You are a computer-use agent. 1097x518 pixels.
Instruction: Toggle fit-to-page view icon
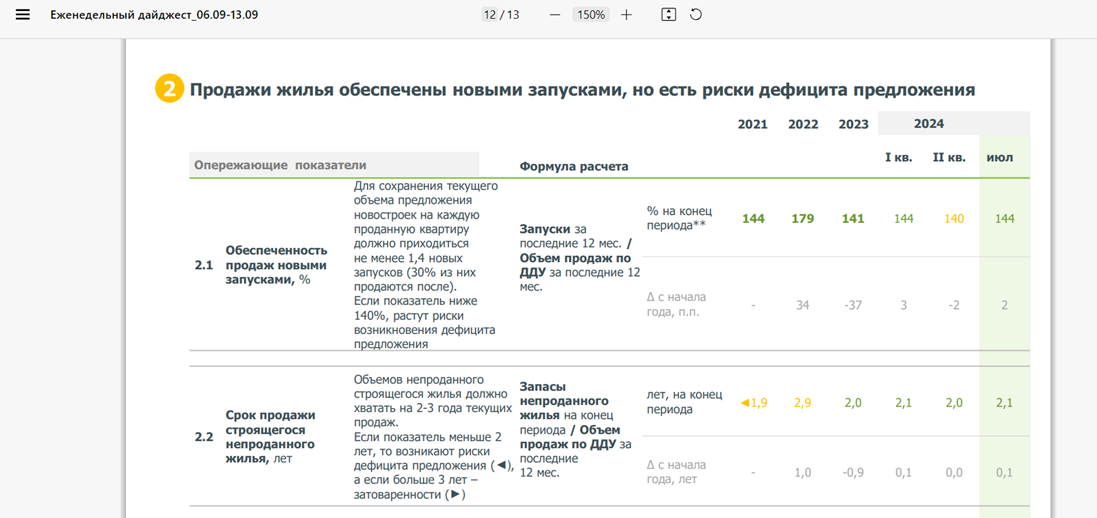(x=668, y=15)
